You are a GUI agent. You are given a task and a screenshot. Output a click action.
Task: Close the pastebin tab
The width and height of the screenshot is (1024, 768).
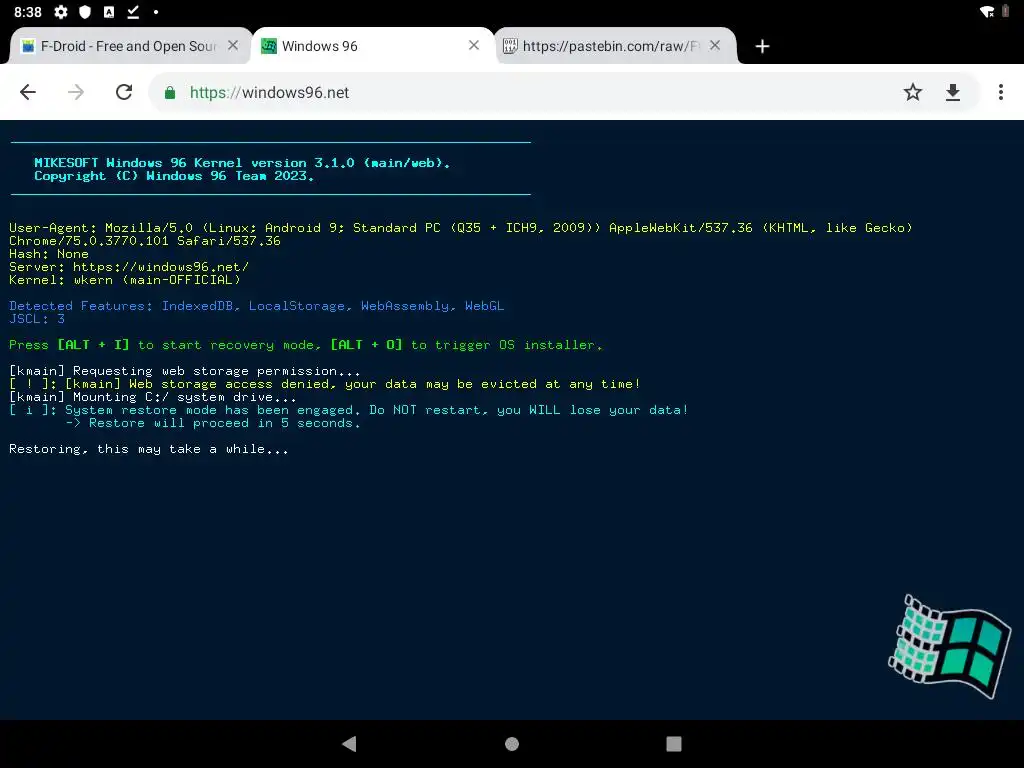tap(715, 45)
